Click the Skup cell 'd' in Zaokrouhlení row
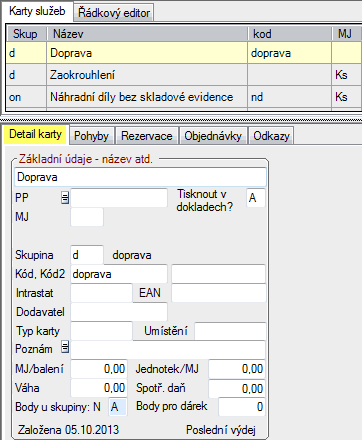Screen dimensions: 362x440 tap(26, 75)
